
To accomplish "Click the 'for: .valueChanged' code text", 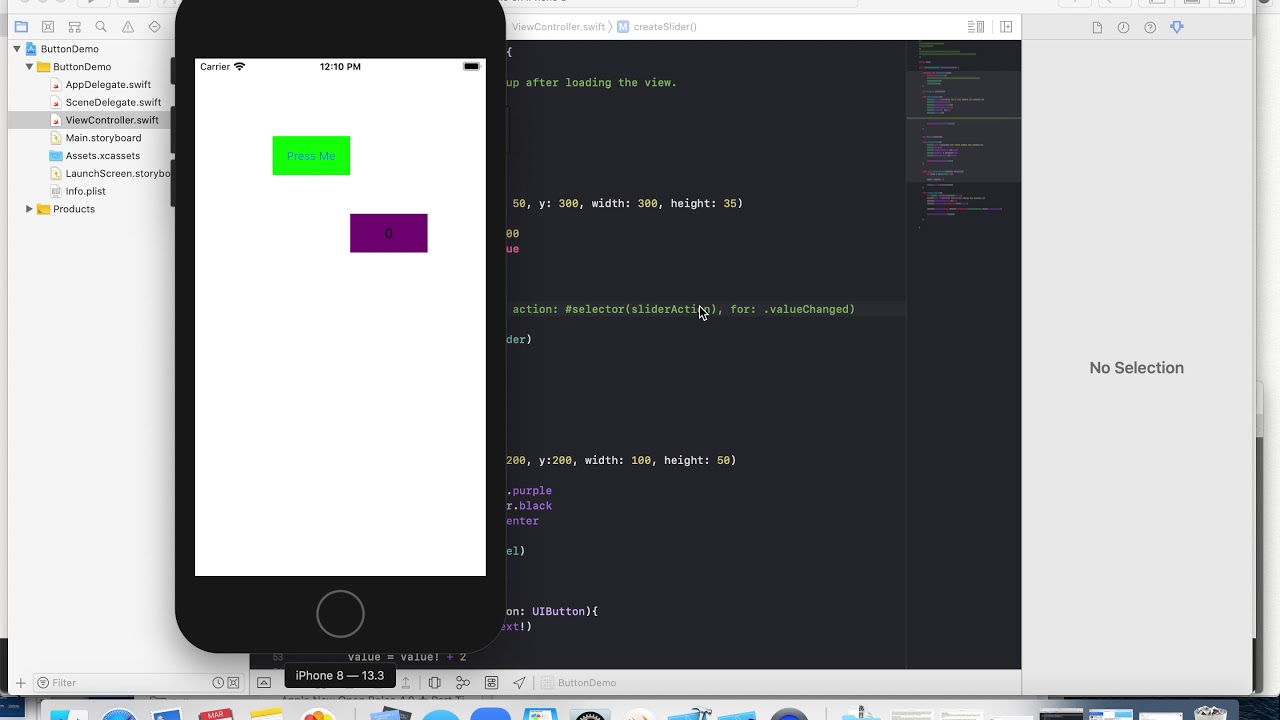I will click(792, 310).
